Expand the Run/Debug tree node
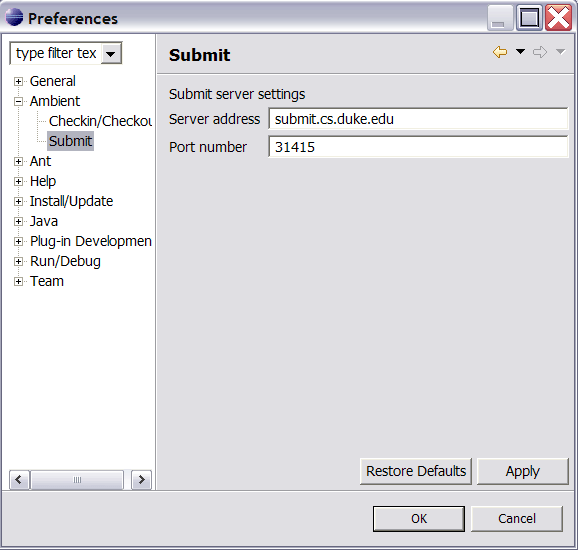Viewport: 578px width, 550px height. 18,261
